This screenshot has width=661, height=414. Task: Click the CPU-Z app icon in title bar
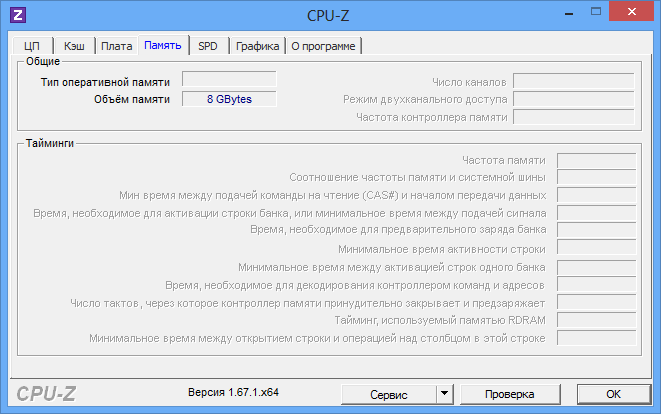[18, 15]
